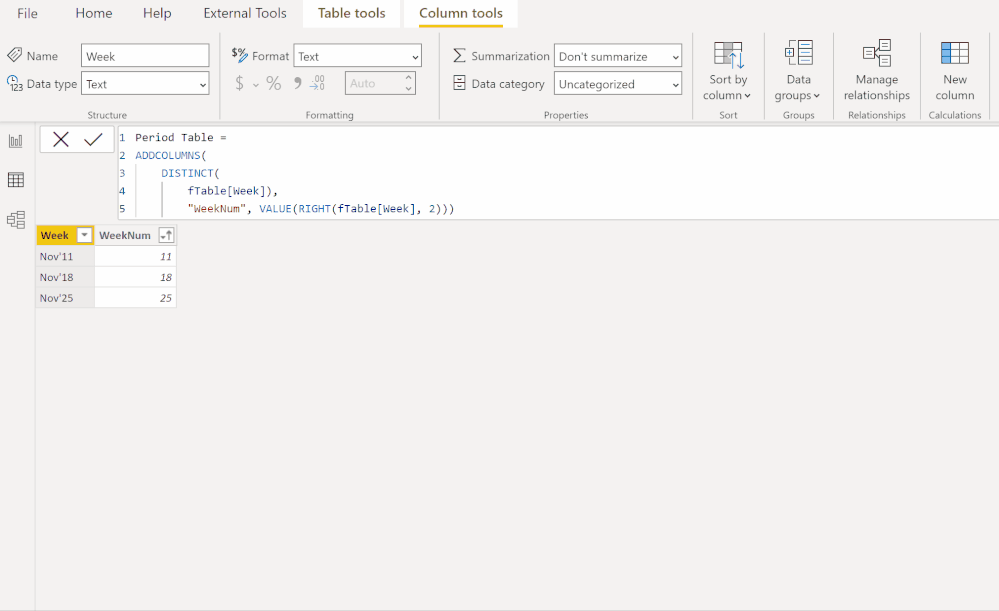Viewport: 999px width, 611px height.
Task: Open the Sort by column menu
Action: point(728,70)
